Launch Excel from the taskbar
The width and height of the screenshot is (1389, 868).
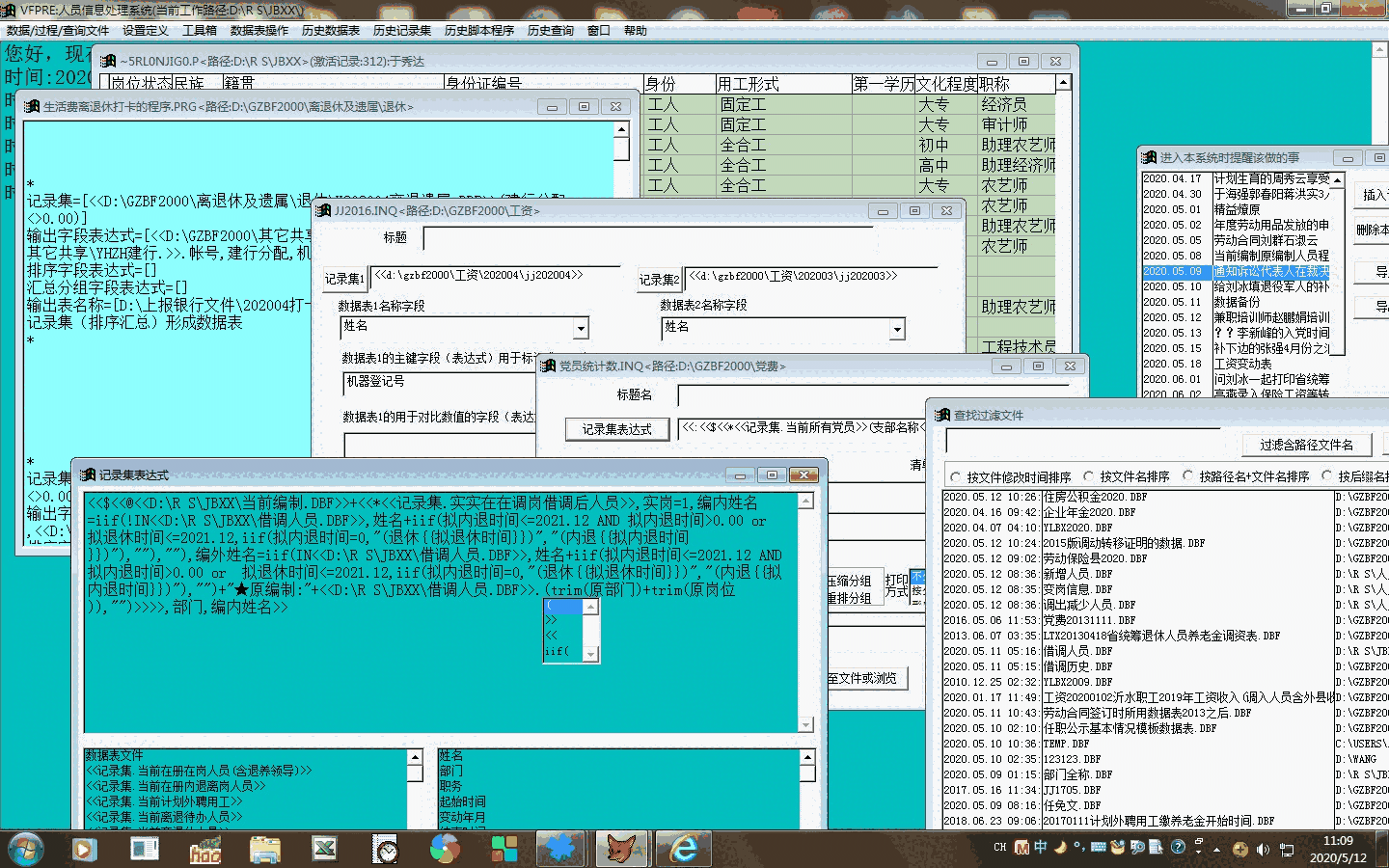(x=324, y=849)
